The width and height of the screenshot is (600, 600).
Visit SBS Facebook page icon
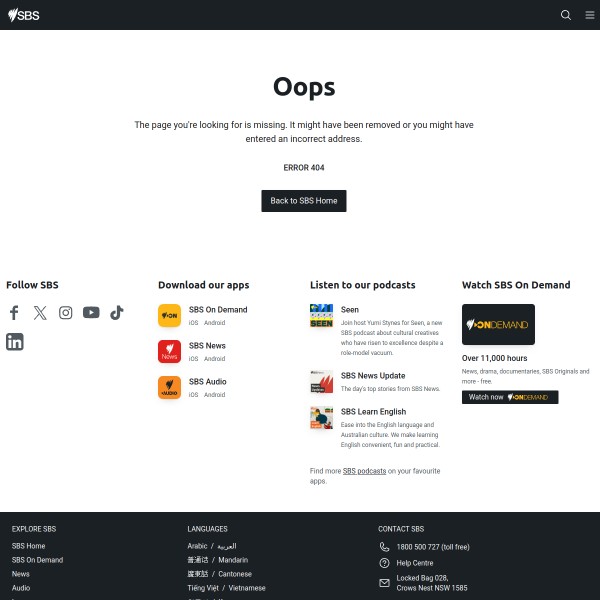pos(14,313)
